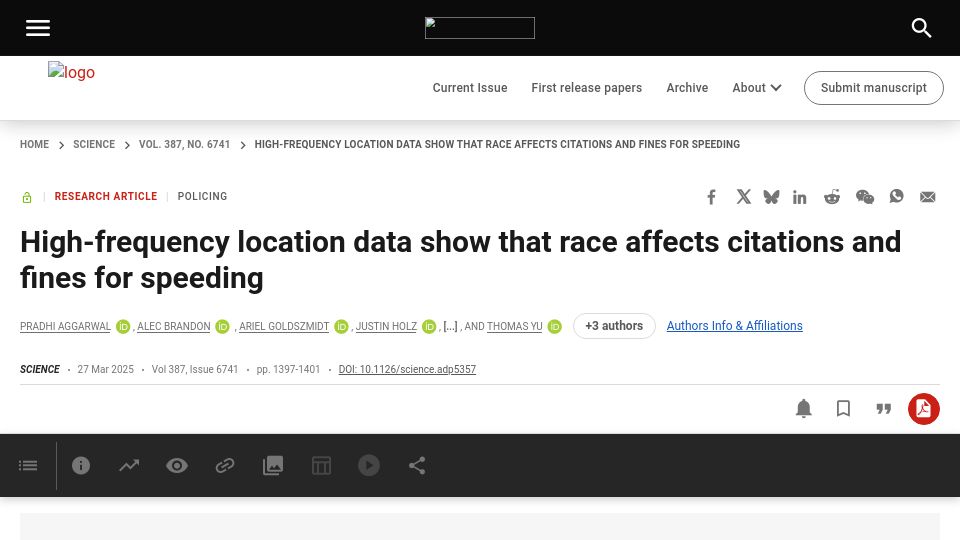Screen dimensions: 960x540
Task: Share article on WhatsApp
Action: click(x=896, y=197)
